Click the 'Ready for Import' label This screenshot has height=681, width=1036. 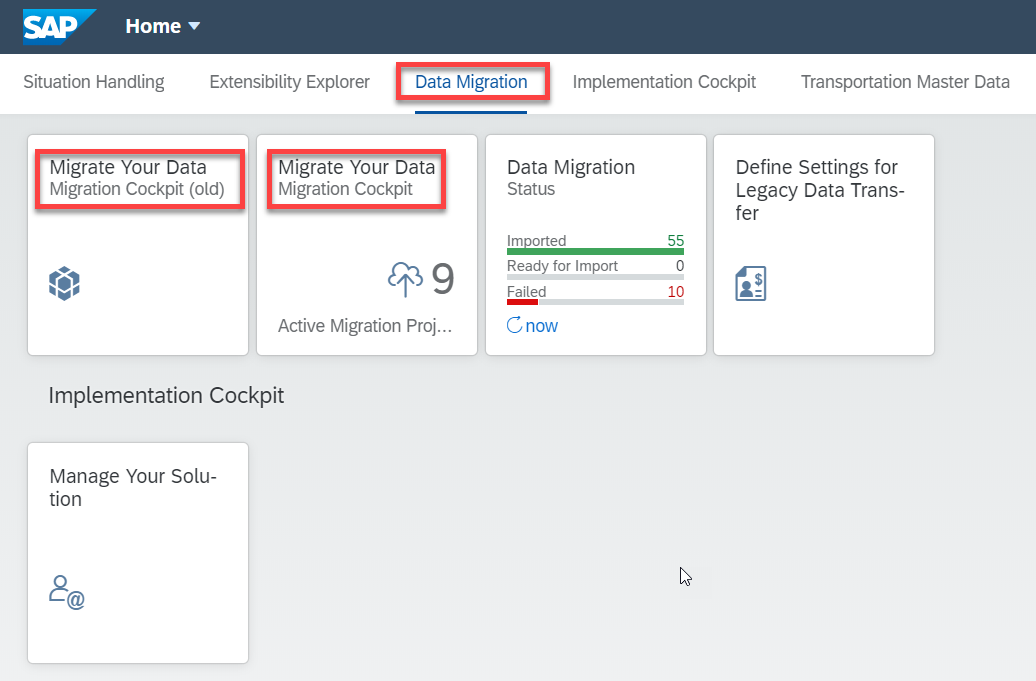(562, 266)
